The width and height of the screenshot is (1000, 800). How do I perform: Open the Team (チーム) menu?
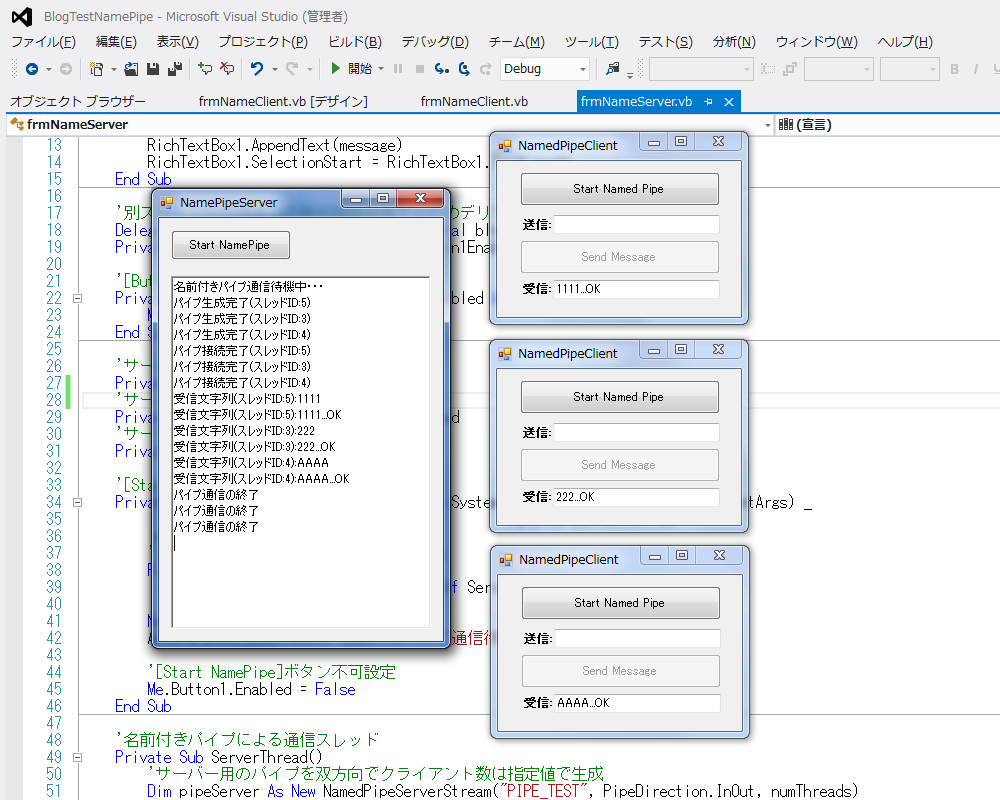click(x=517, y=42)
